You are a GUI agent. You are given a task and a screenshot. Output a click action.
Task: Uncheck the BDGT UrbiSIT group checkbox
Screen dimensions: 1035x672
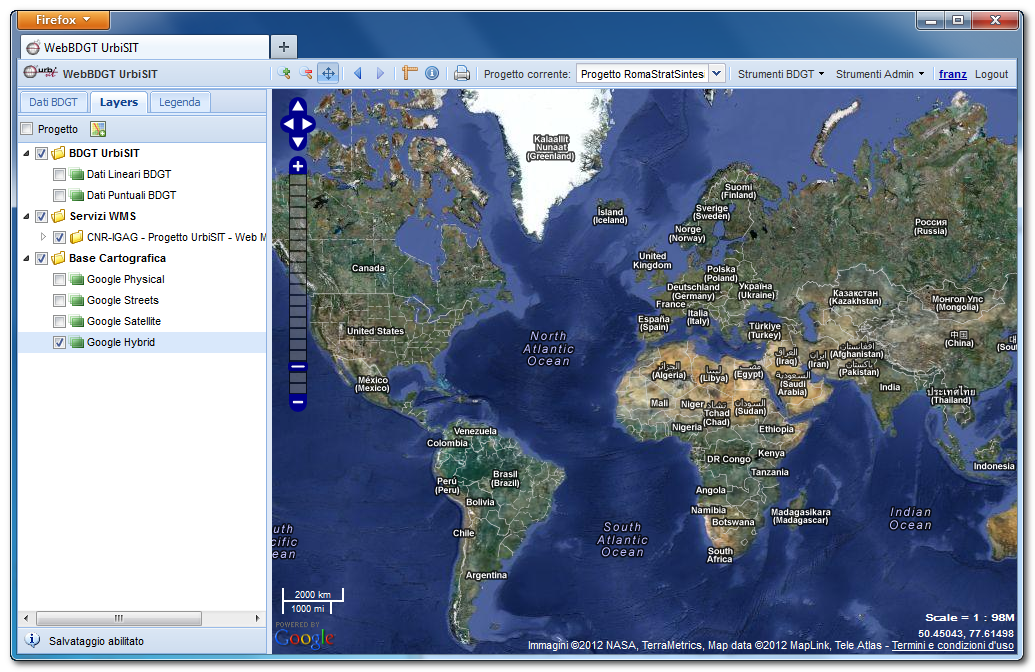(42, 154)
